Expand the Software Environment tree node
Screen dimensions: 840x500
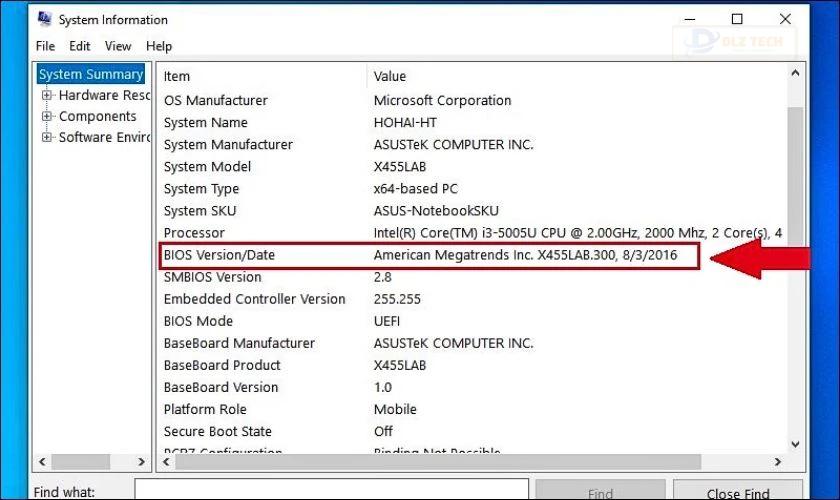(47, 137)
